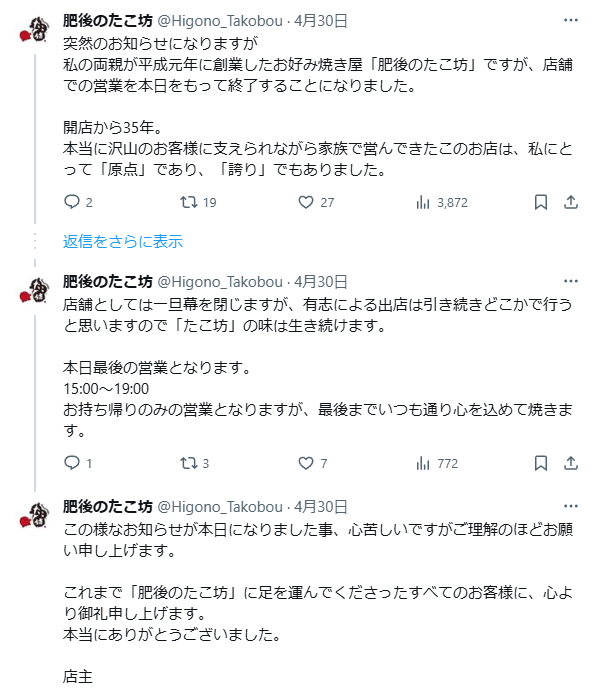The image size is (597, 696).
Task: Retweet the second tweet with 3 retweets
Action: 194,463
